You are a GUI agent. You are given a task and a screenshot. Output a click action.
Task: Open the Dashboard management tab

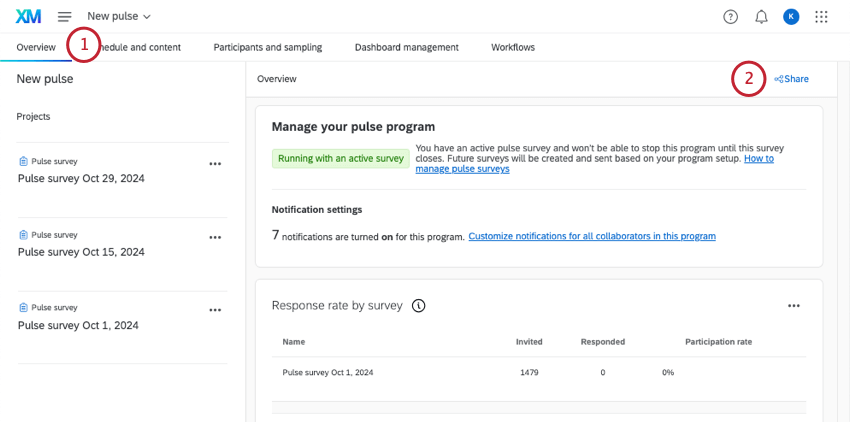(406, 47)
